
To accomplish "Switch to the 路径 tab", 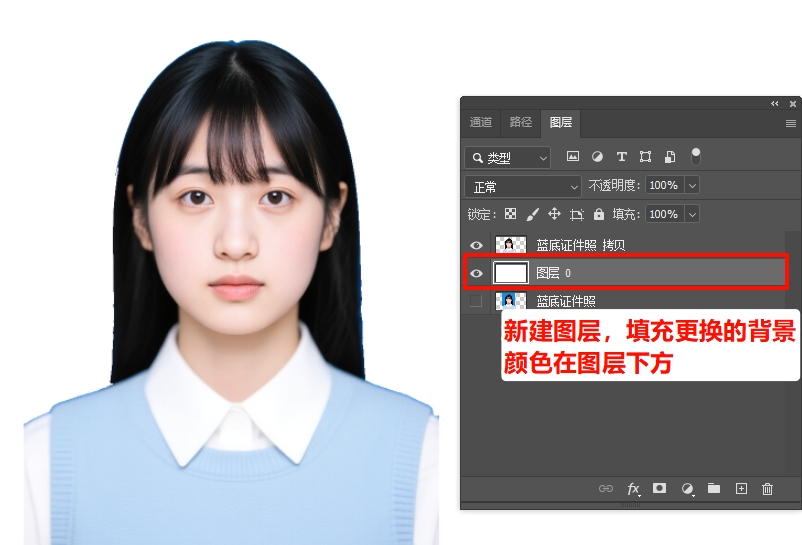I will click(x=520, y=122).
